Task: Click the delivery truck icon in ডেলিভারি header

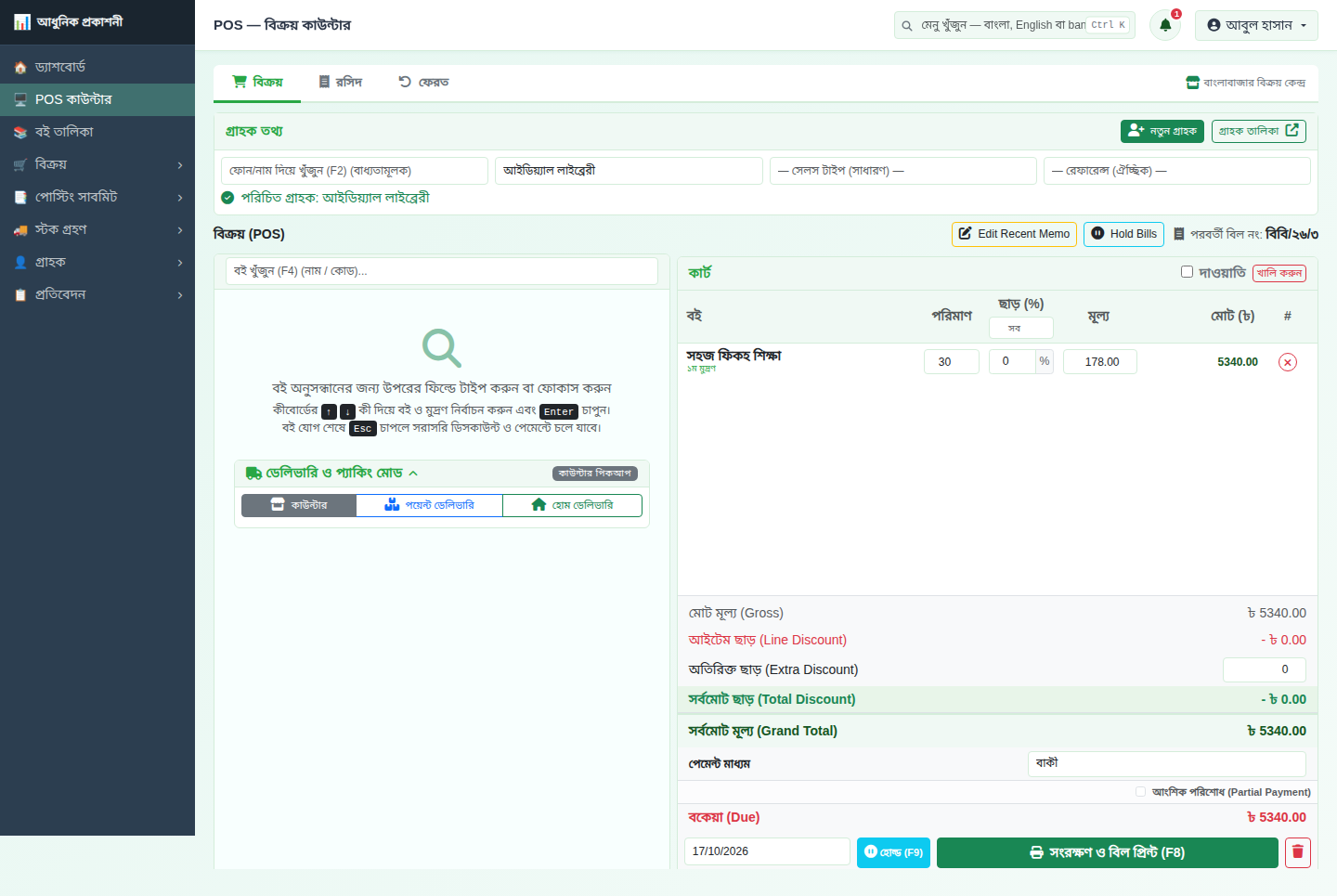Action: click(x=253, y=474)
